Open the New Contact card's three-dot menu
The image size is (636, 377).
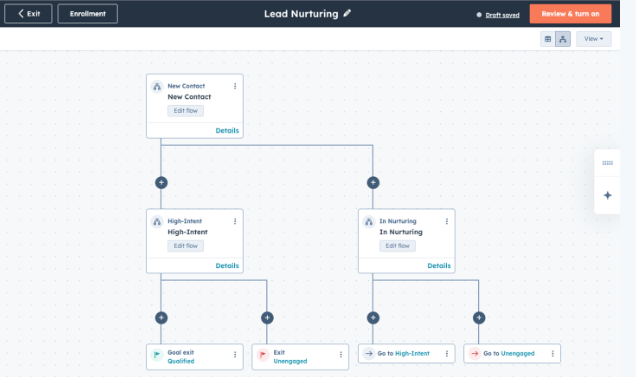point(235,86)
